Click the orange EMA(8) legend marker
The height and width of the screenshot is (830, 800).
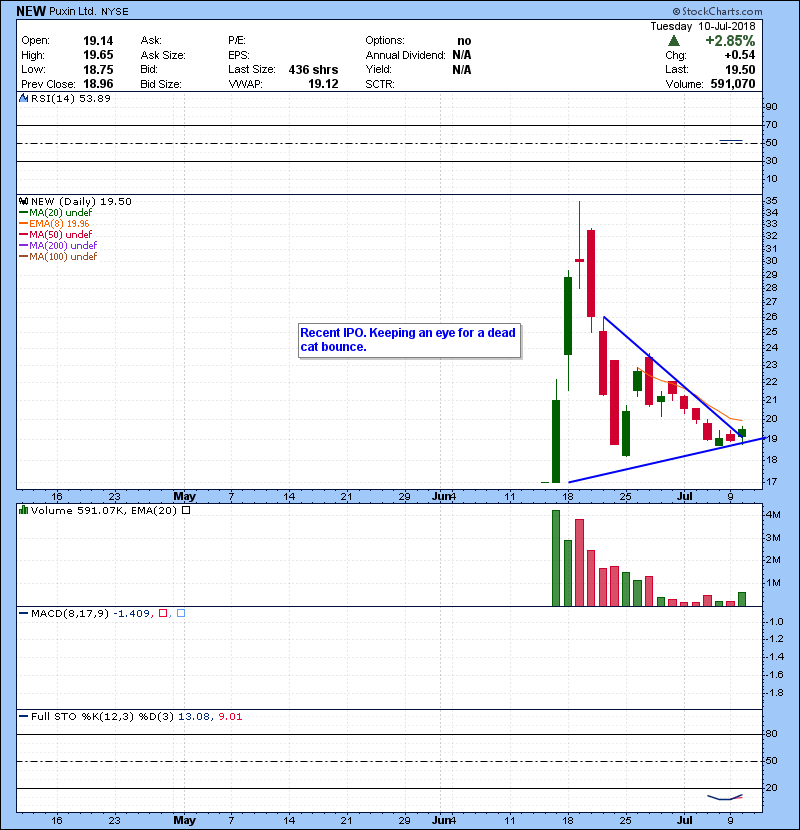24,223
